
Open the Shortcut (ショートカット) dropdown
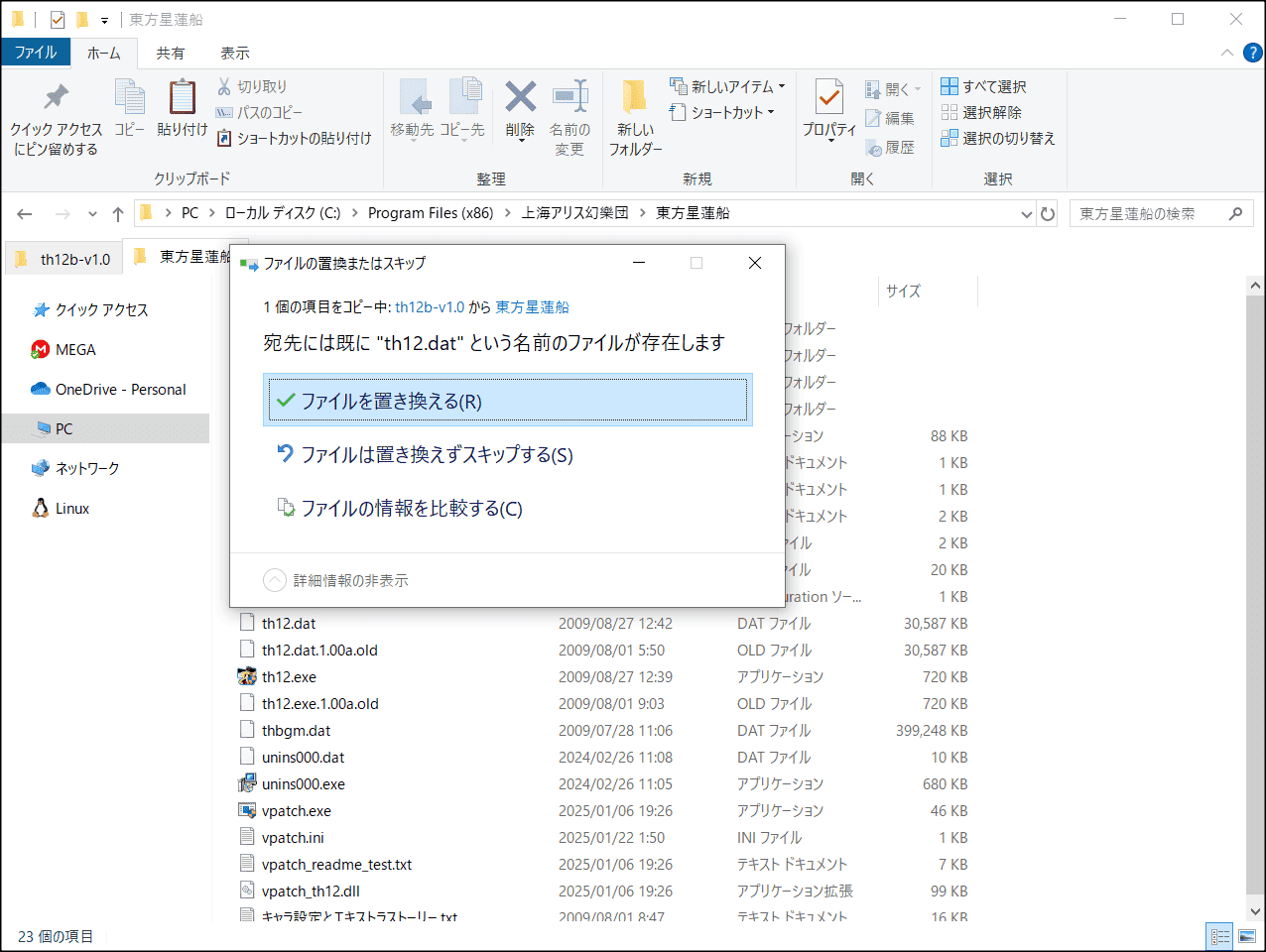coord(721,112)
